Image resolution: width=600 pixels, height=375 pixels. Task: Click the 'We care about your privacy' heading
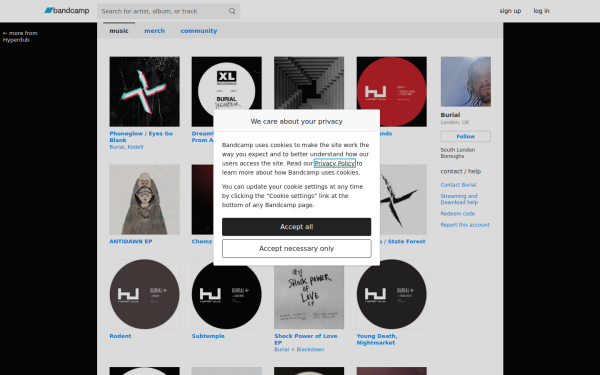pyautogui.click(x=297, y=121)
